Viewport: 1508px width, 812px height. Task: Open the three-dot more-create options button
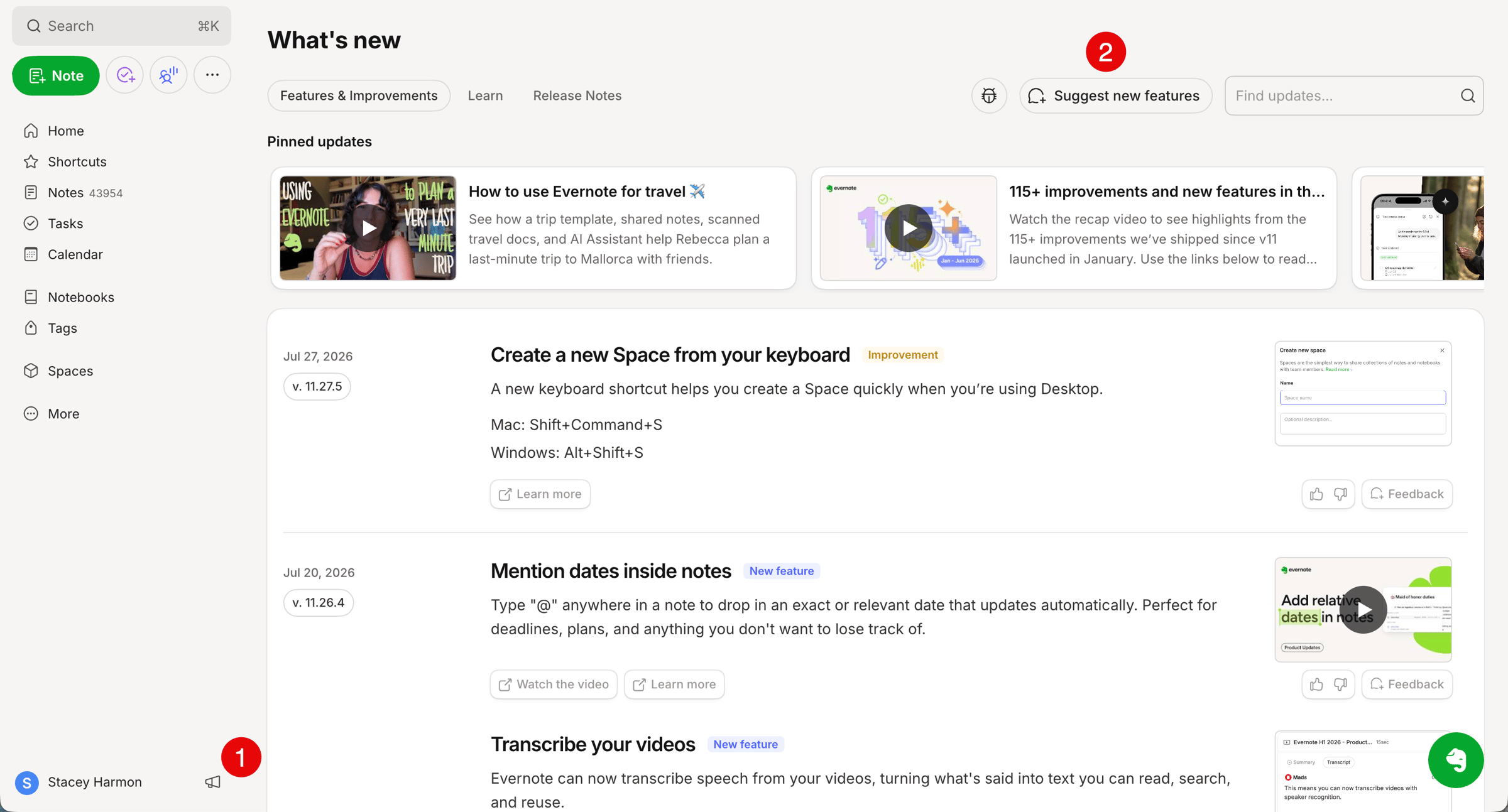pyautogui.click(x=212, y=75)
